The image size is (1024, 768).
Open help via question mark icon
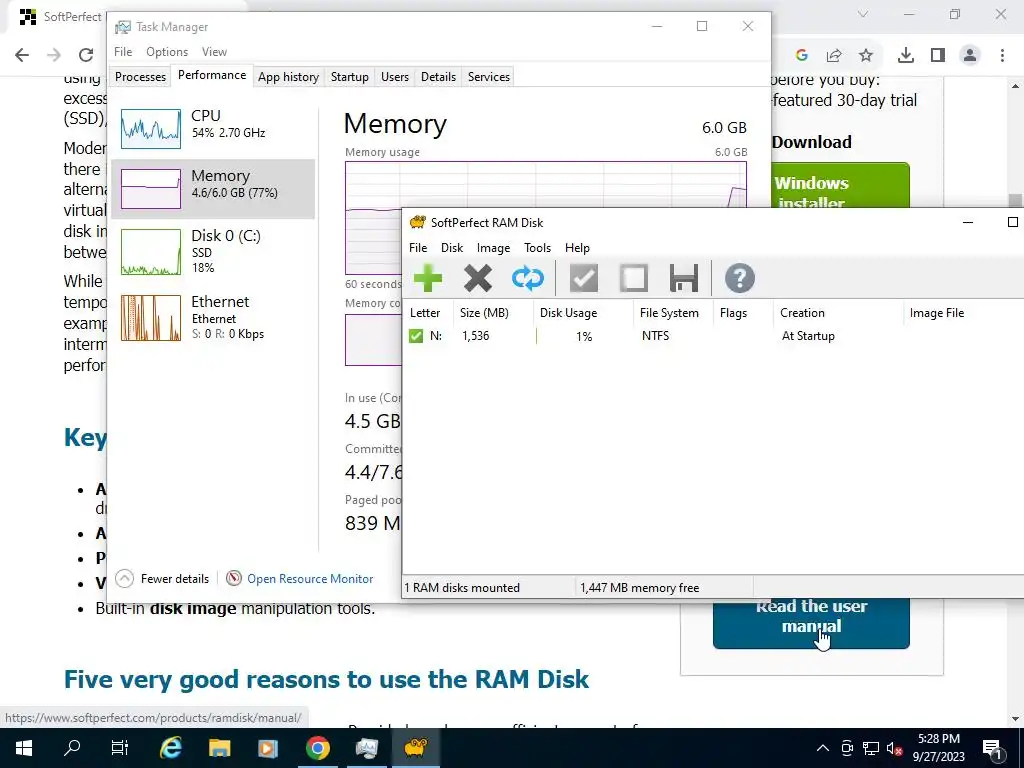[x=740, y=278]
